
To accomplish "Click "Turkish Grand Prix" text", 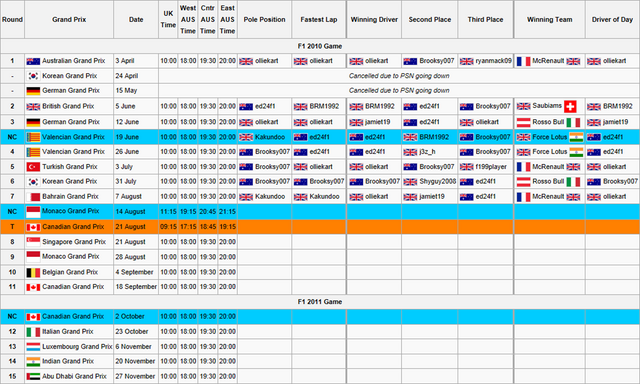I will point(70,166).
